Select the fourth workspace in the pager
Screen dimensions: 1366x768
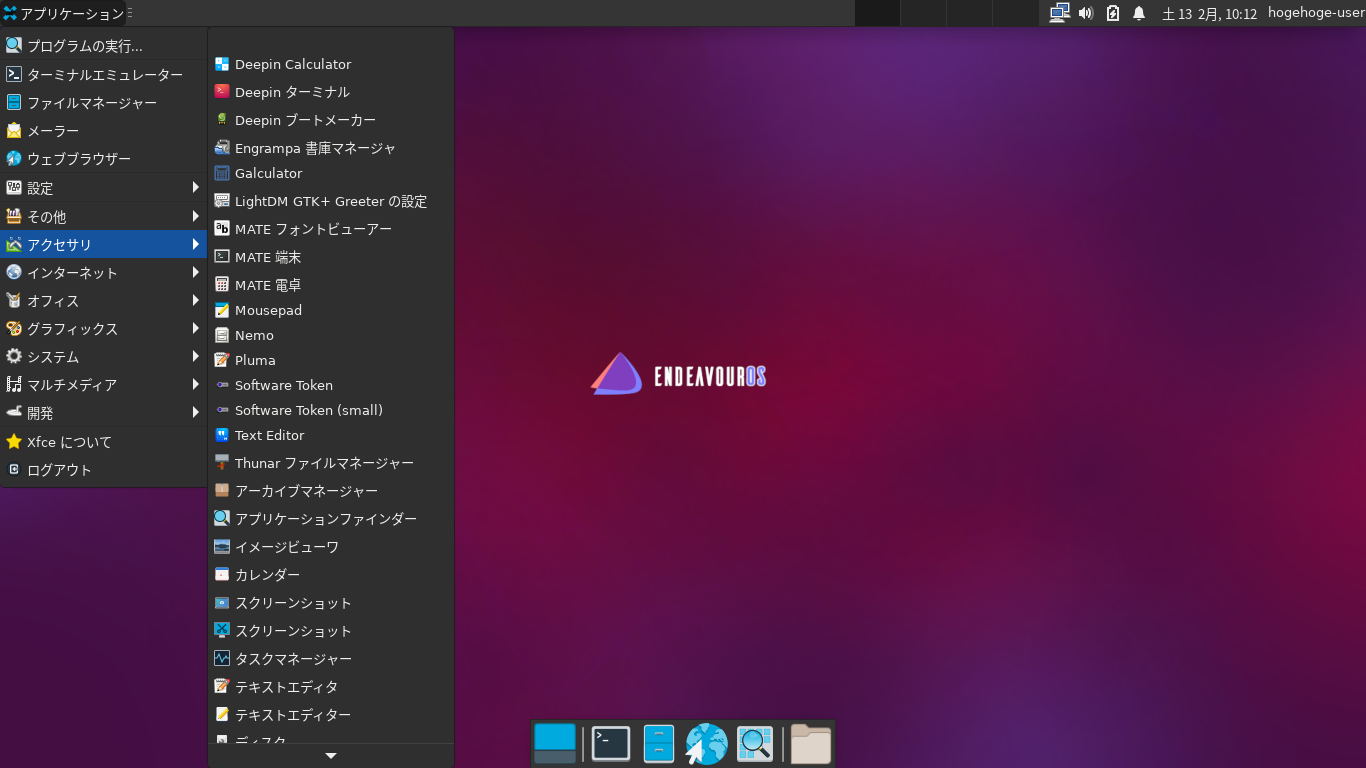pyautogui.click(x=1015, y=13)
